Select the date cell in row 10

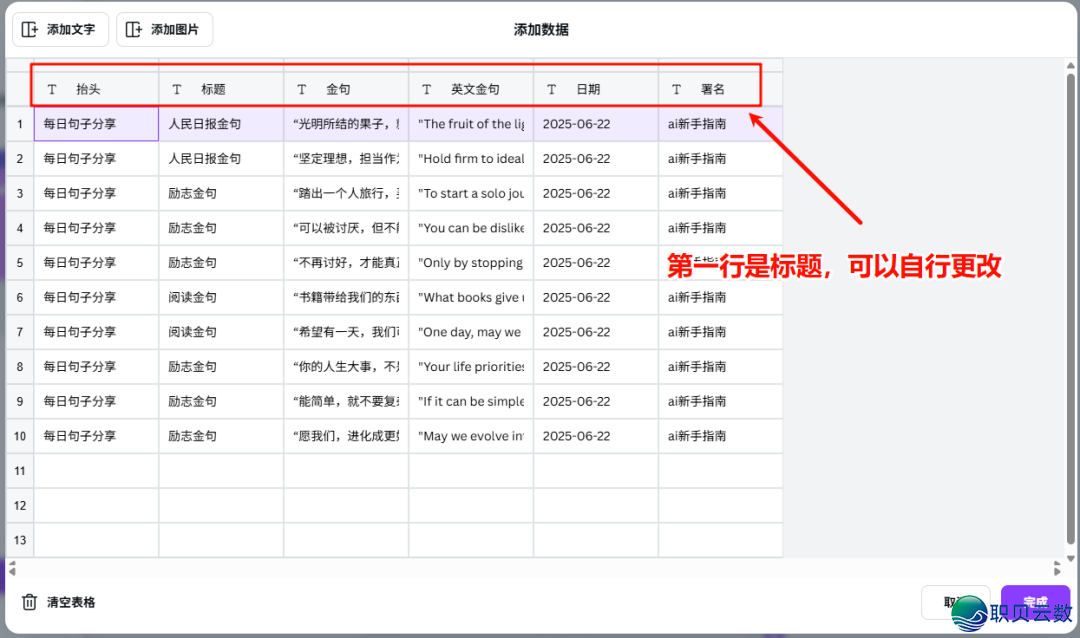coord(595,436)
